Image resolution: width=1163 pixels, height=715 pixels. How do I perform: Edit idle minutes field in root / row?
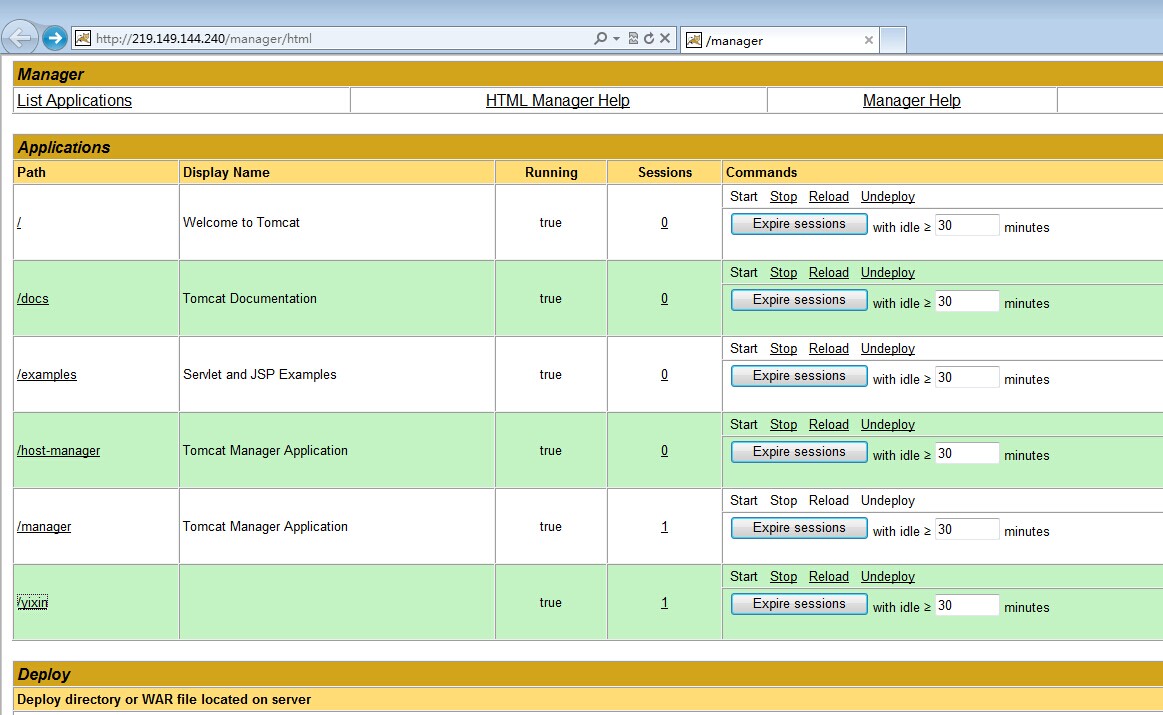967,225
